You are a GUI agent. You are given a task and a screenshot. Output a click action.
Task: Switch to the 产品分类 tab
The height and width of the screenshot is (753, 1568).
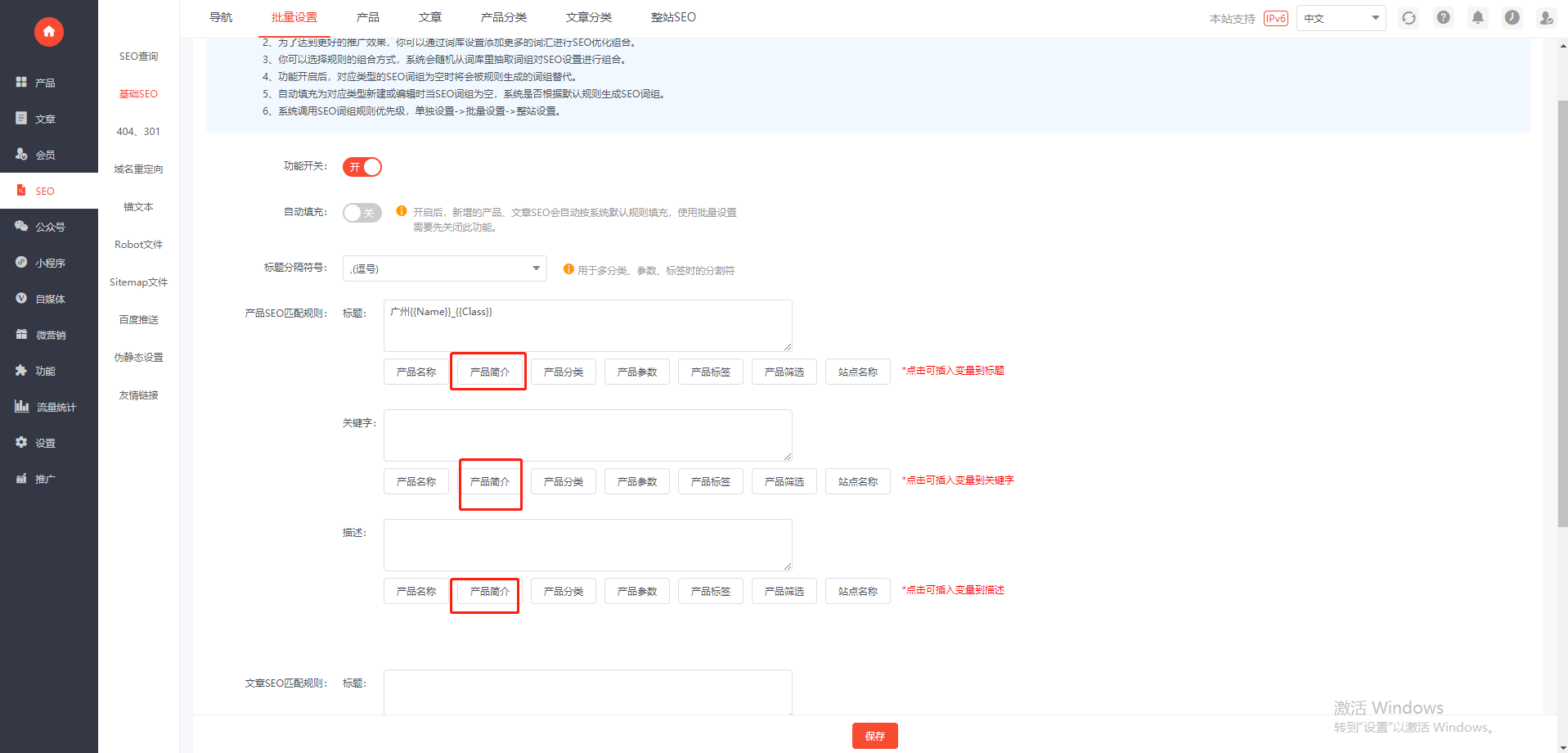504,17
